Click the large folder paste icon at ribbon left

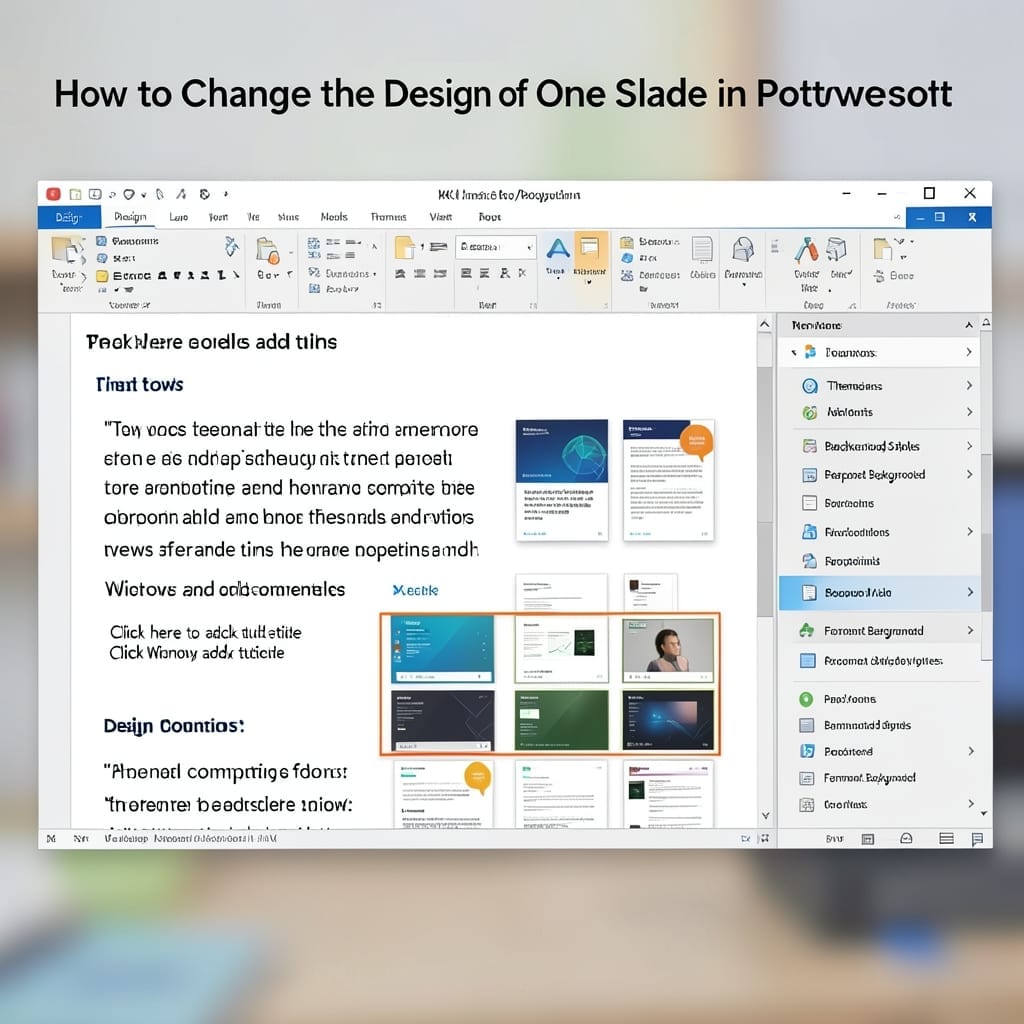tap(69, 251)
